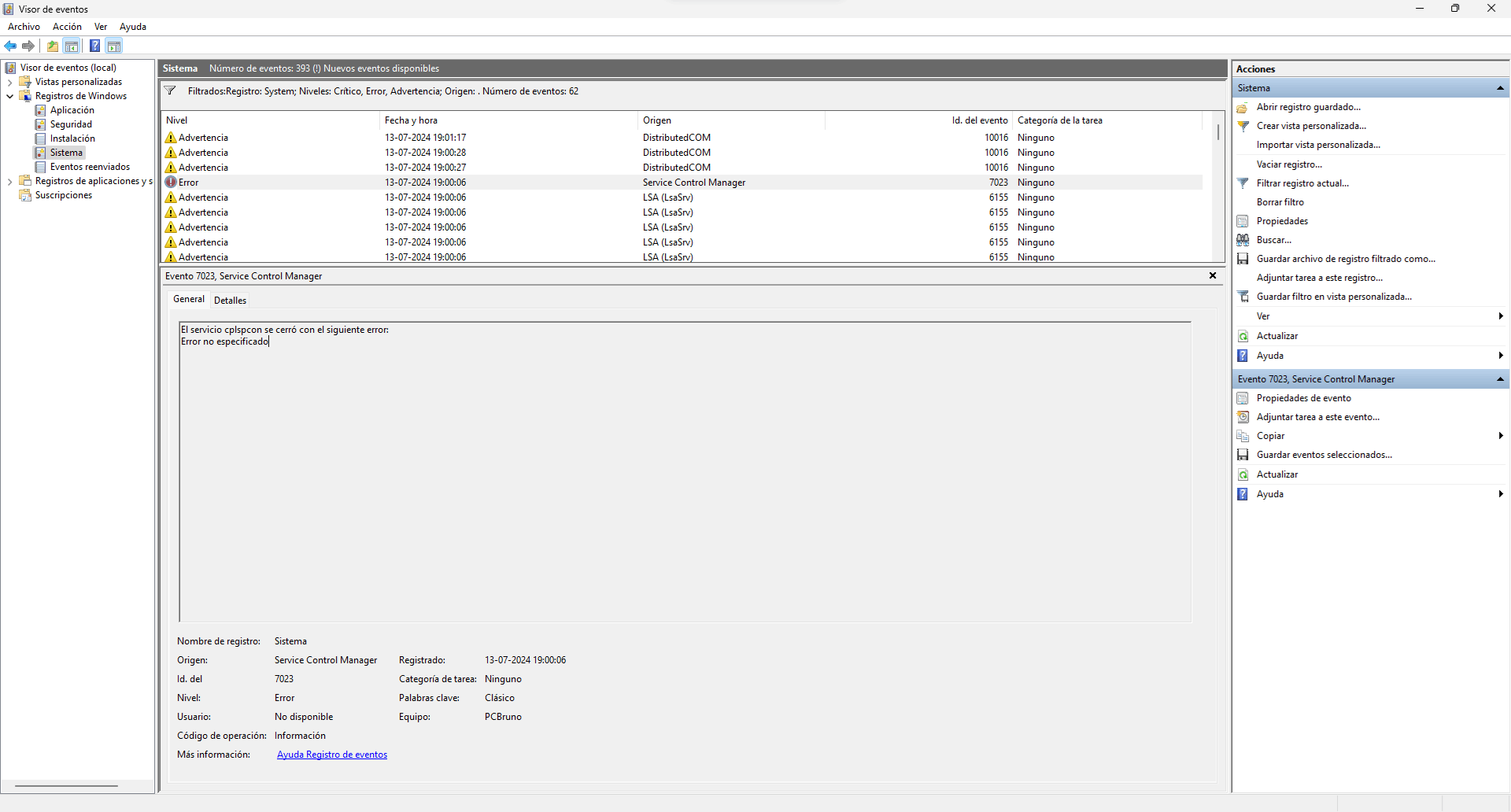
Task: Sort events by the Fecha y hora column
Action: (508, 120)
